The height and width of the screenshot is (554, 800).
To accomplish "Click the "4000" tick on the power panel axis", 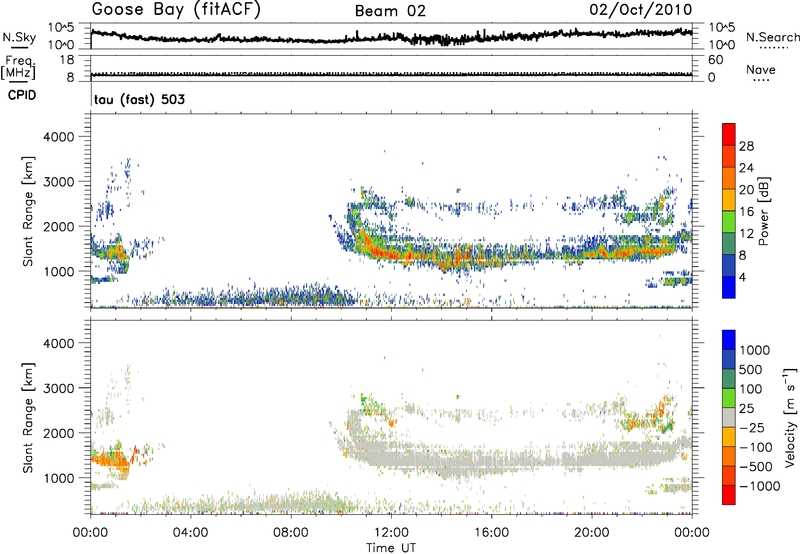I will [58, 137].
